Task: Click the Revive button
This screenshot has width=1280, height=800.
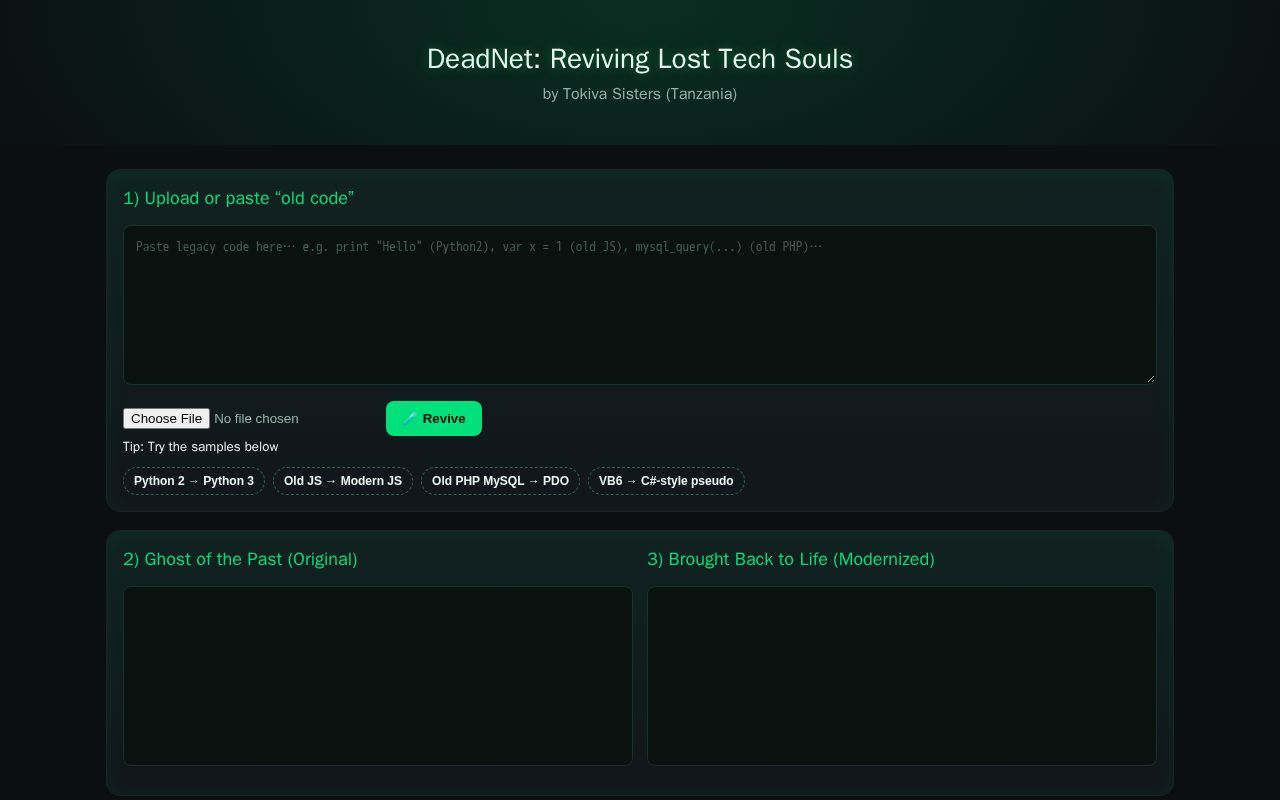Action: tap(434, 418)
